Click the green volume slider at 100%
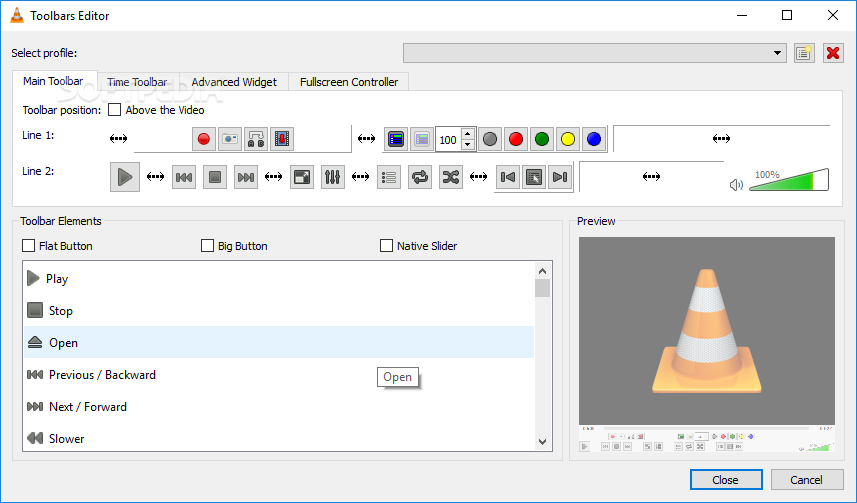 pos(789,180)
